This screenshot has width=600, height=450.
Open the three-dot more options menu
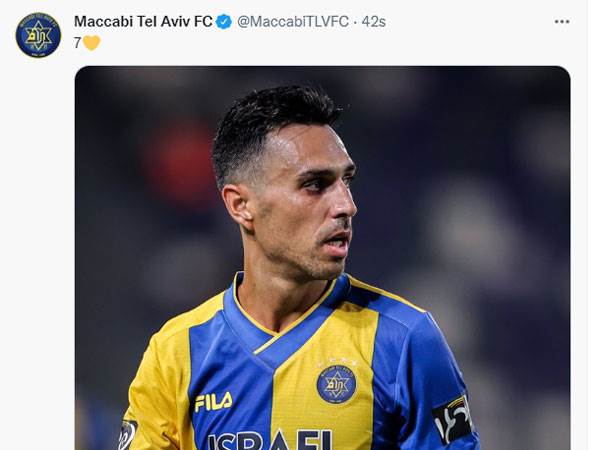point(562,22)
